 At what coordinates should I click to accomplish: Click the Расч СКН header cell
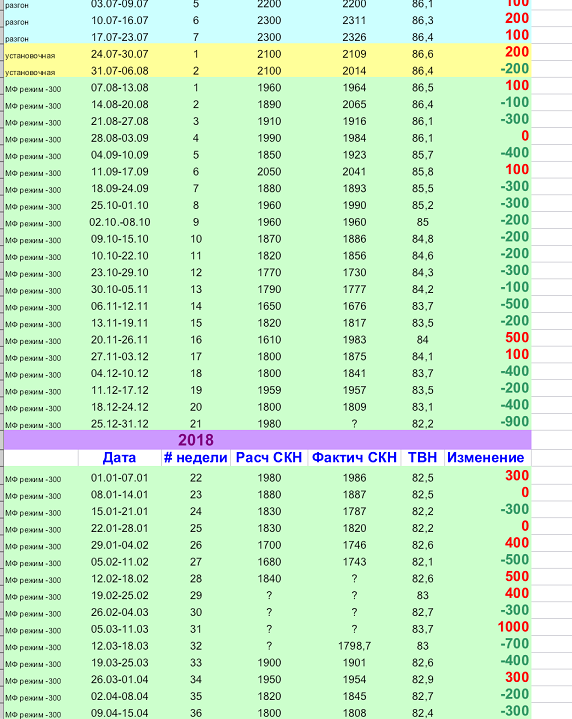269,458
